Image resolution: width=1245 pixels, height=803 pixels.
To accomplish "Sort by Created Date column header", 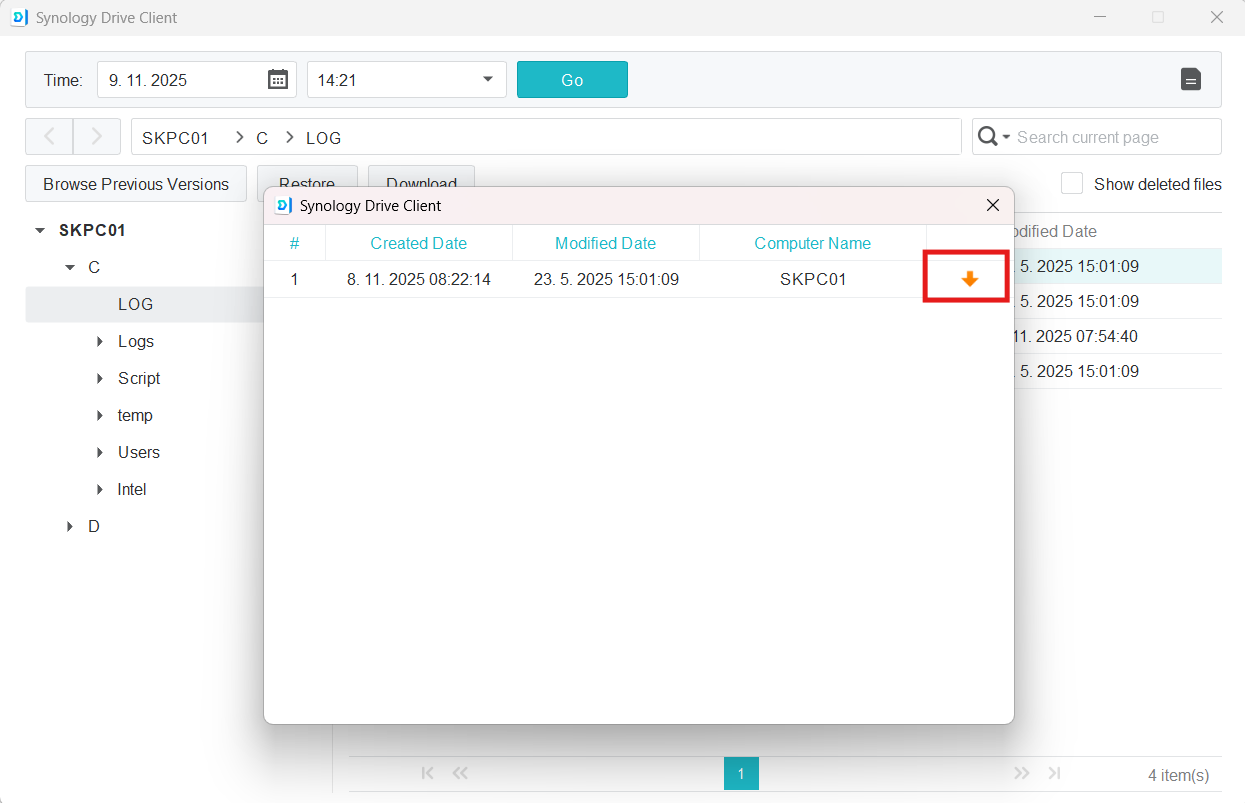I will (418, 243).
